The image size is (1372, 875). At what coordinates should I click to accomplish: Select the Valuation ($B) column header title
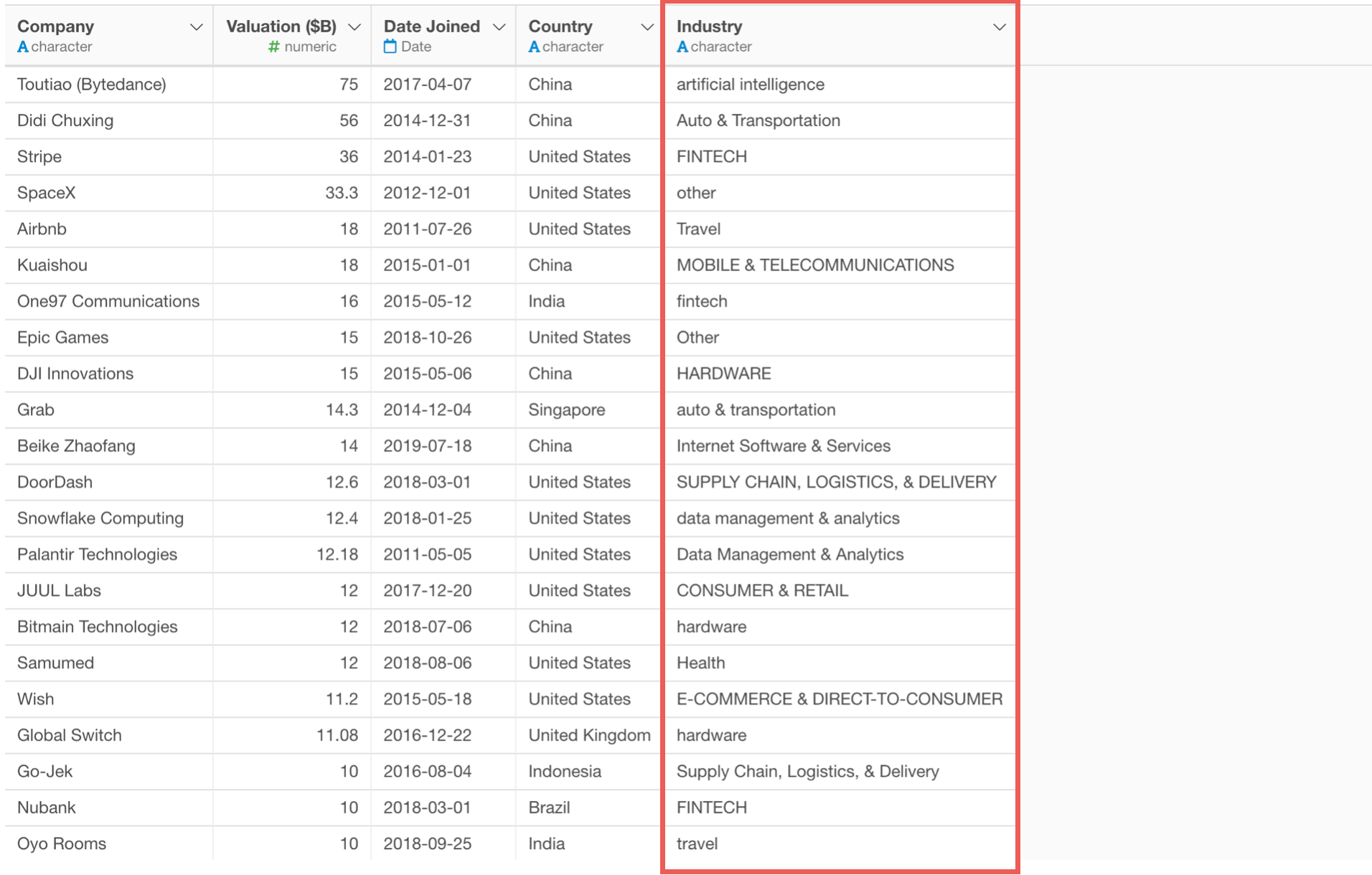pos(281,27)
